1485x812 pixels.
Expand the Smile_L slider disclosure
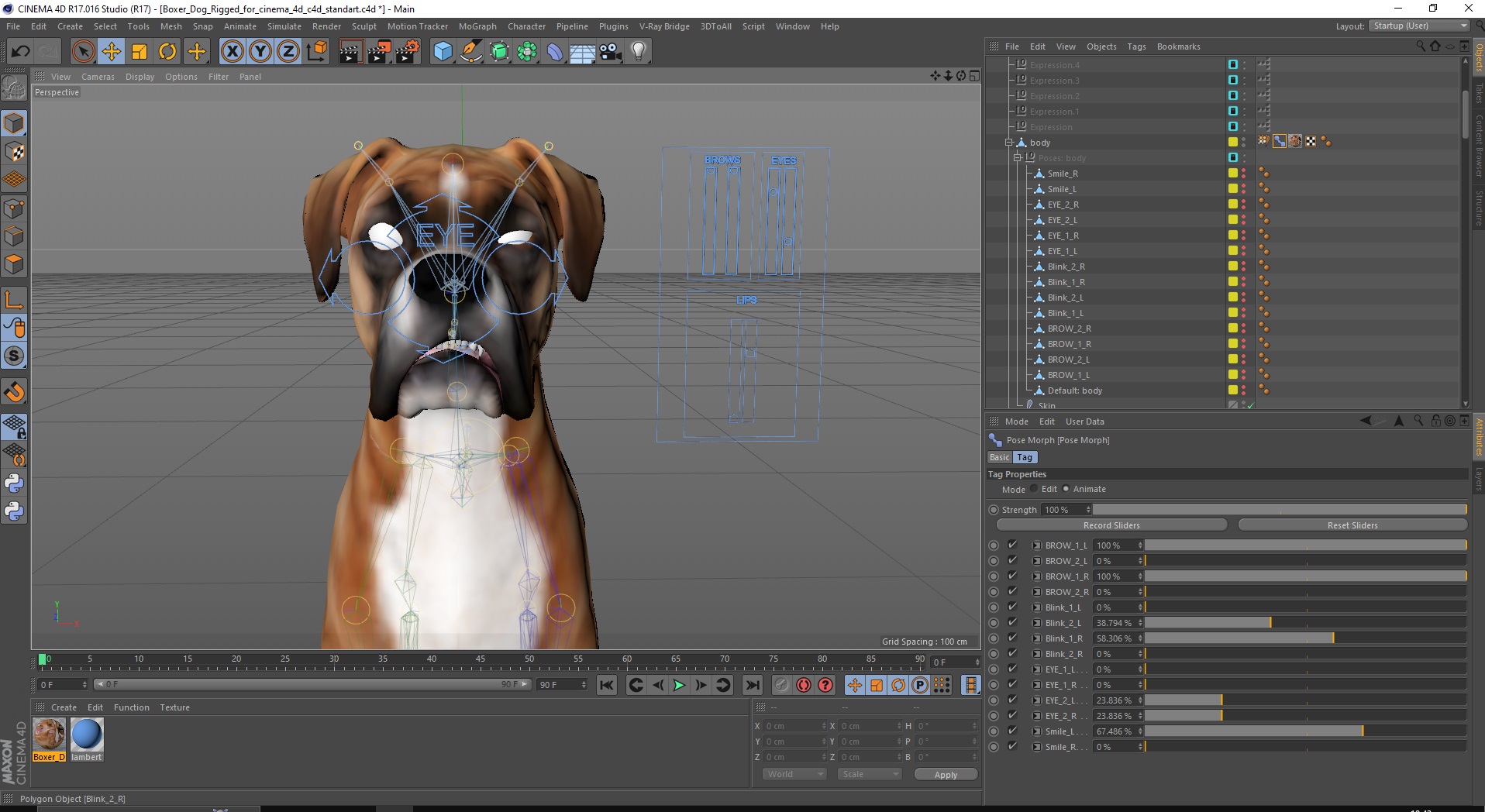click(1037, 731)
